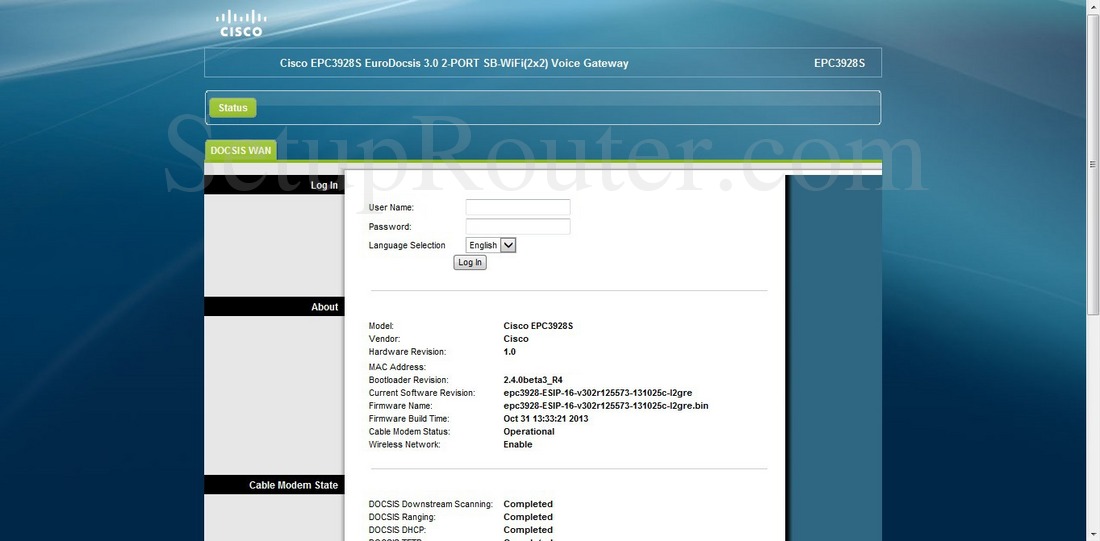Screen dimensions: 1100x541
Task: Click the Operational cable modem status
Action: [529, 432]
